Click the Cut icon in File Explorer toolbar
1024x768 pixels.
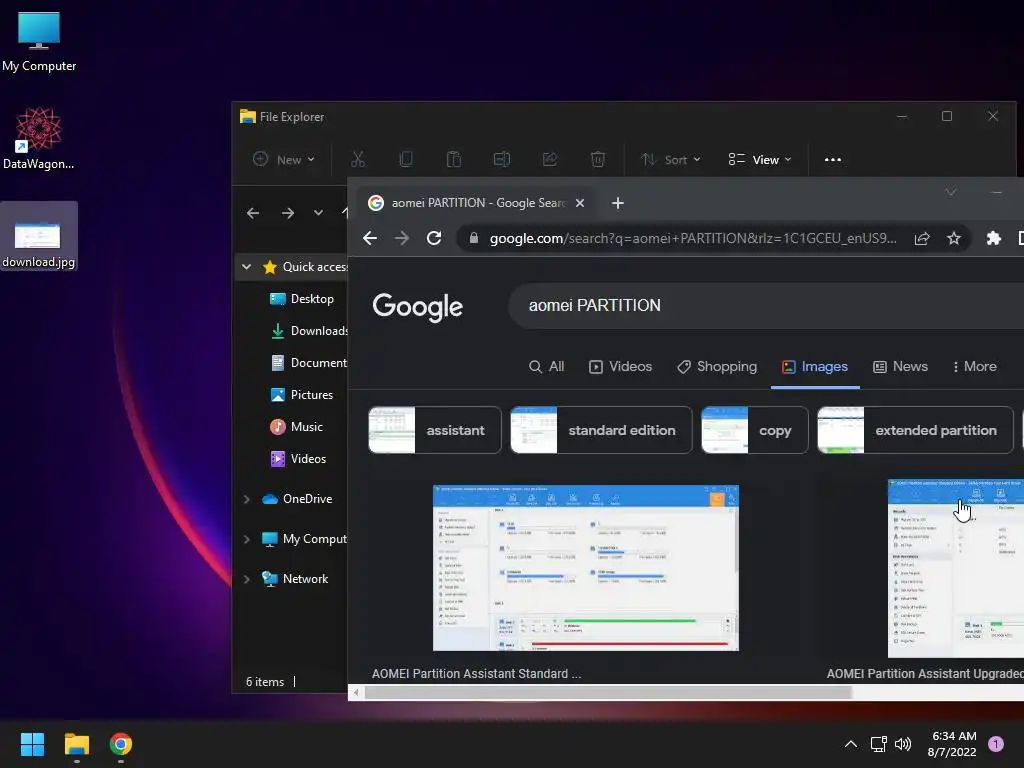tap(358, 159)
